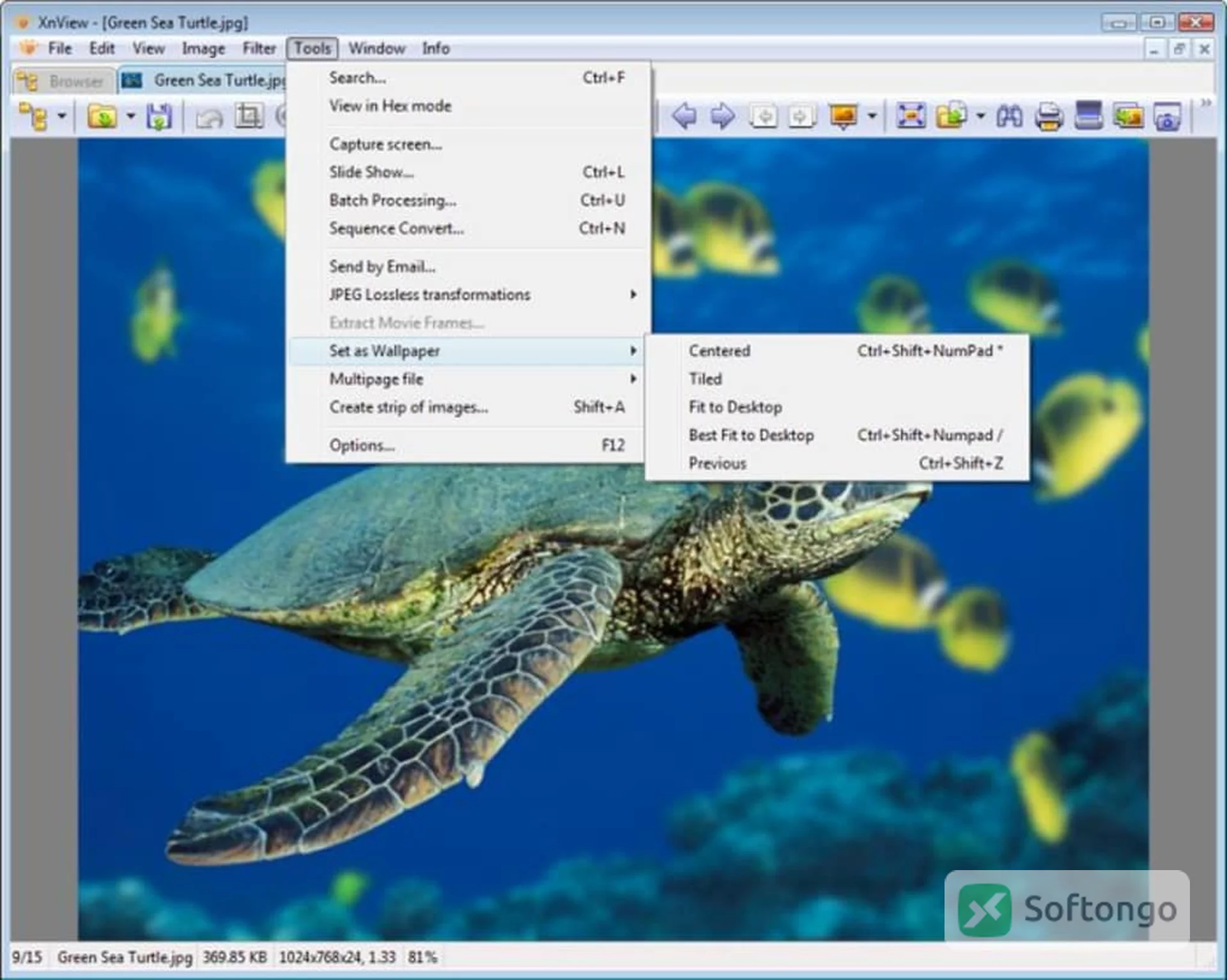Click the Browser tree icon in toolbar
This screenshot has height=980, width=1227.
(33, 116)
